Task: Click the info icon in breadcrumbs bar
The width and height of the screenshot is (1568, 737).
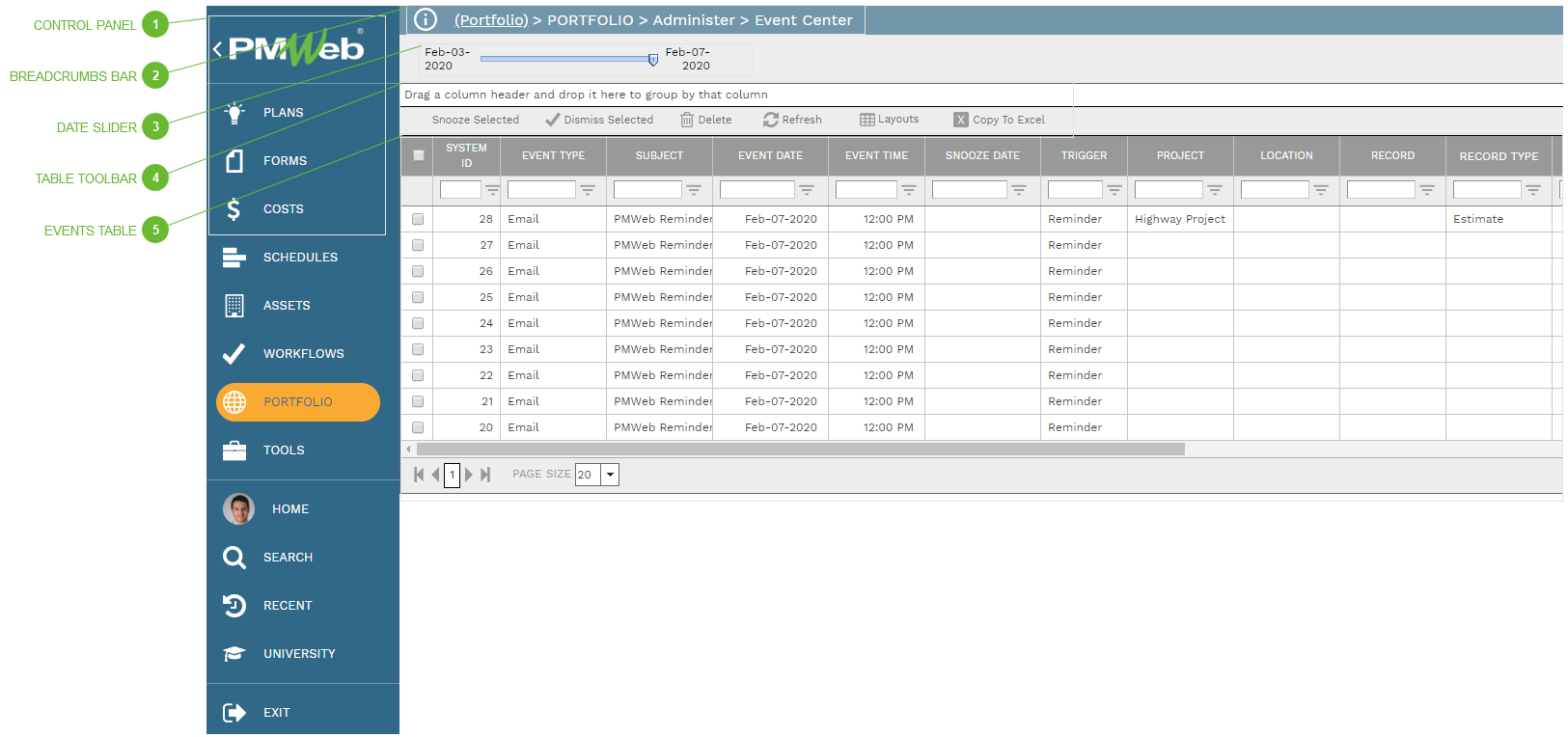Action: point(426,20)
